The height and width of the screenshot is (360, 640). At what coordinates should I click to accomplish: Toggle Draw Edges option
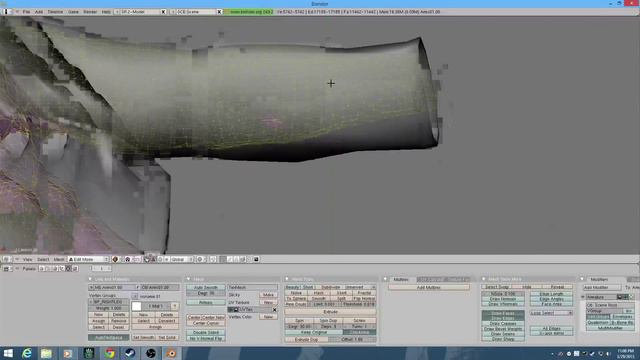tap(503, 318)
